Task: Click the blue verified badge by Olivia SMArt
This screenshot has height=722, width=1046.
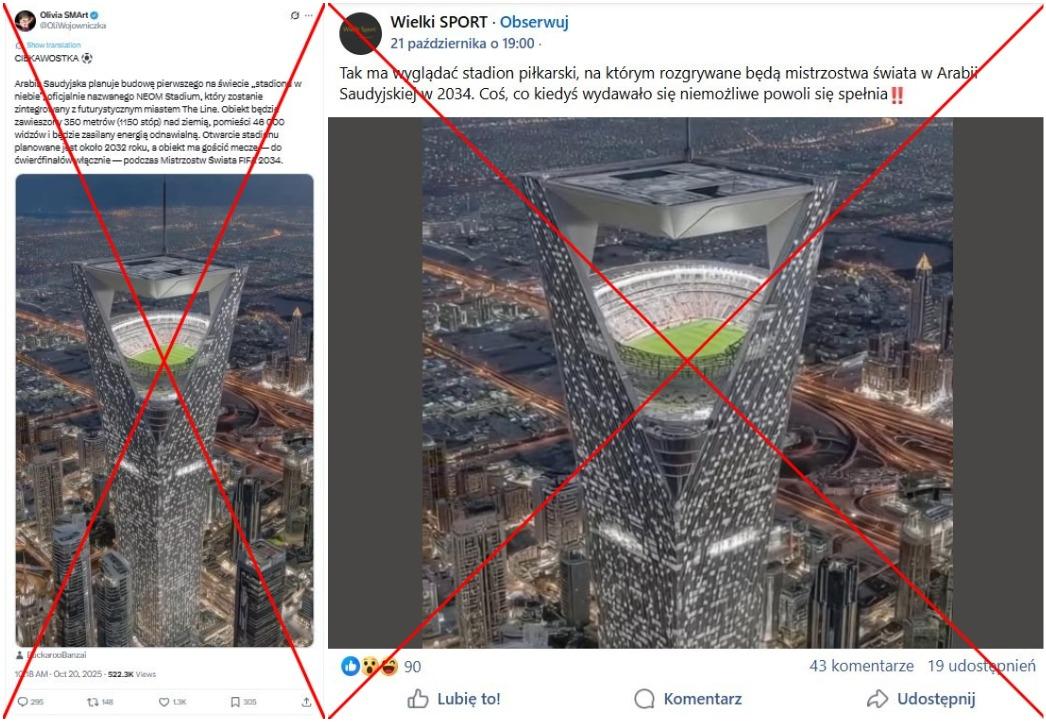Action: click(94, 15)
